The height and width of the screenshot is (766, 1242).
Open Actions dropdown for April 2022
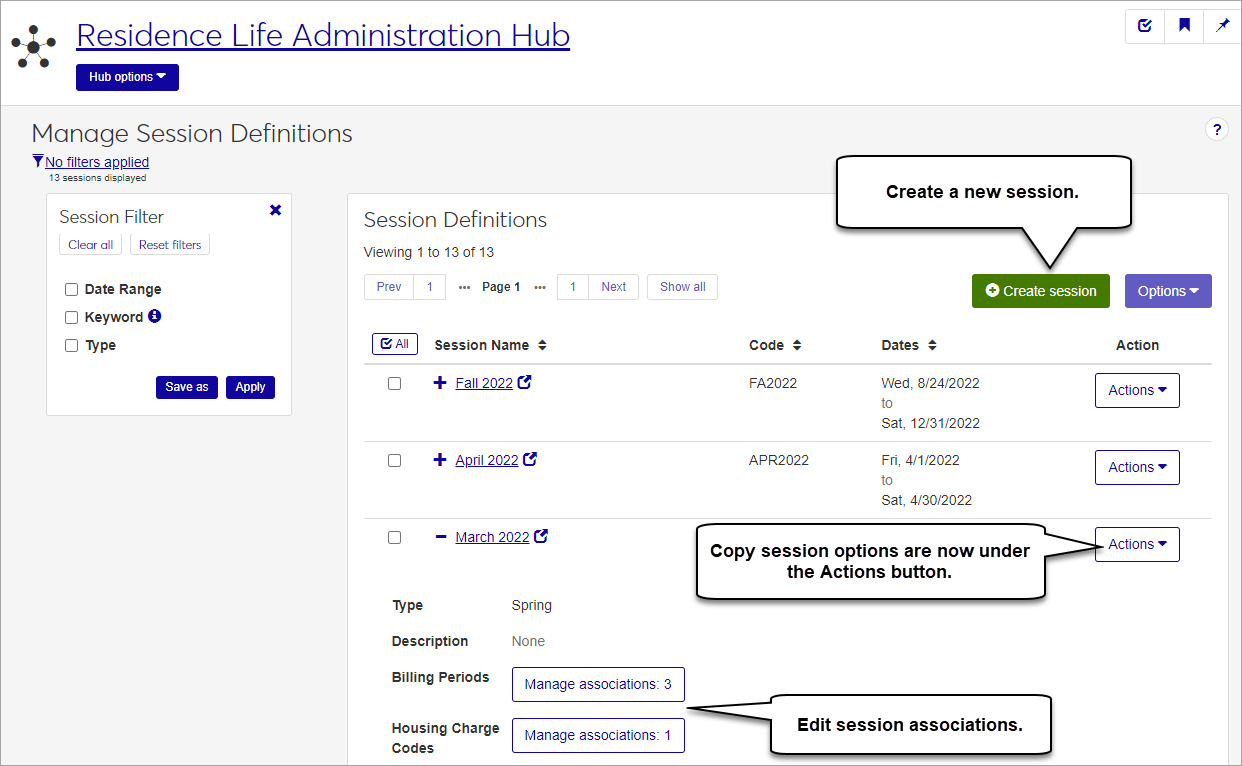click(1137, 467)
